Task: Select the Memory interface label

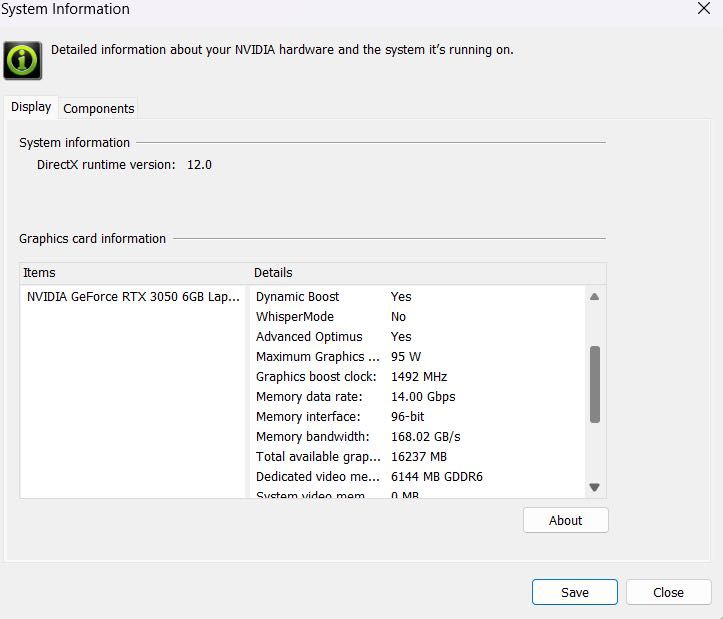Action: 308,417
